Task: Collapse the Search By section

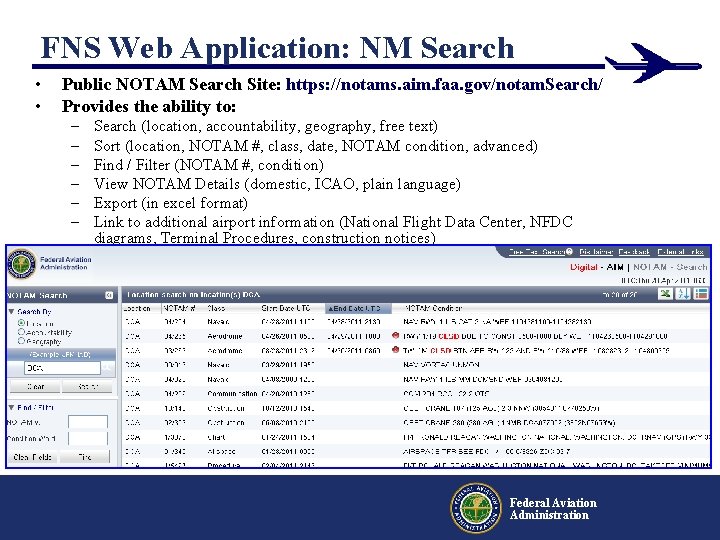Action: [11, 311]
